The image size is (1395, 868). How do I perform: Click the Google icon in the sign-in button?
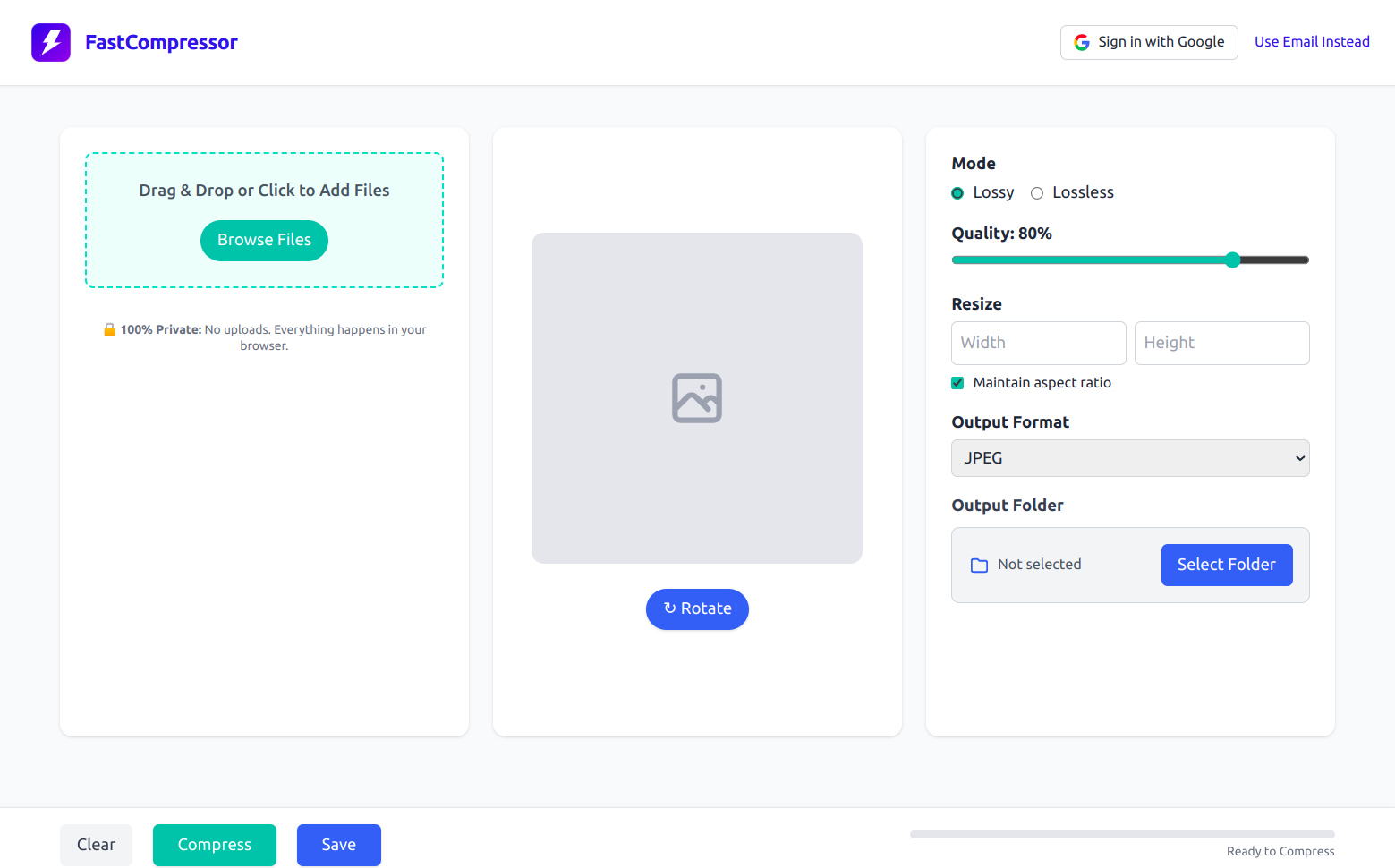[1082, 41]
